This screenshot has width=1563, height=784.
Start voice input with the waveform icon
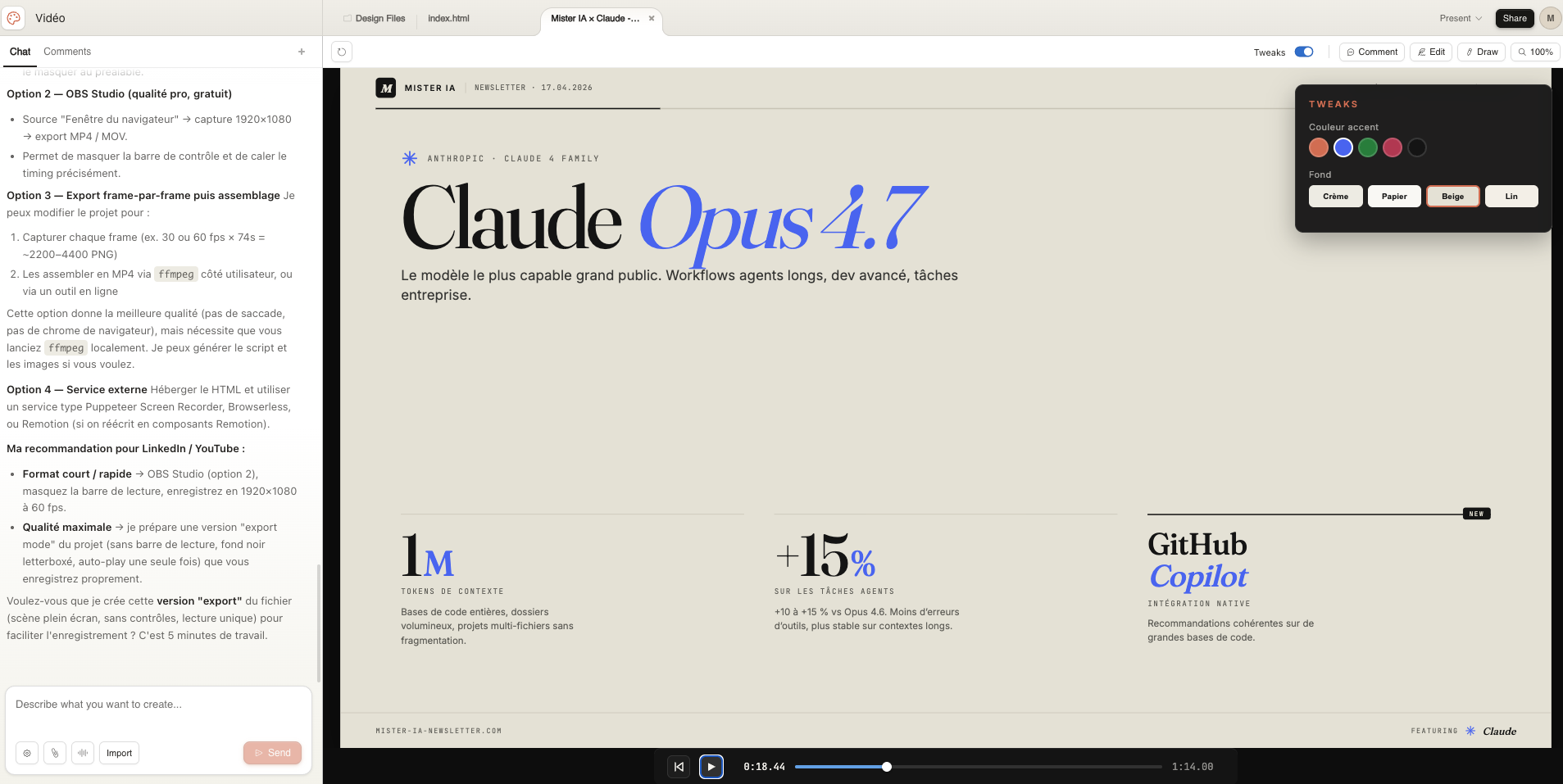pos(83,753)
